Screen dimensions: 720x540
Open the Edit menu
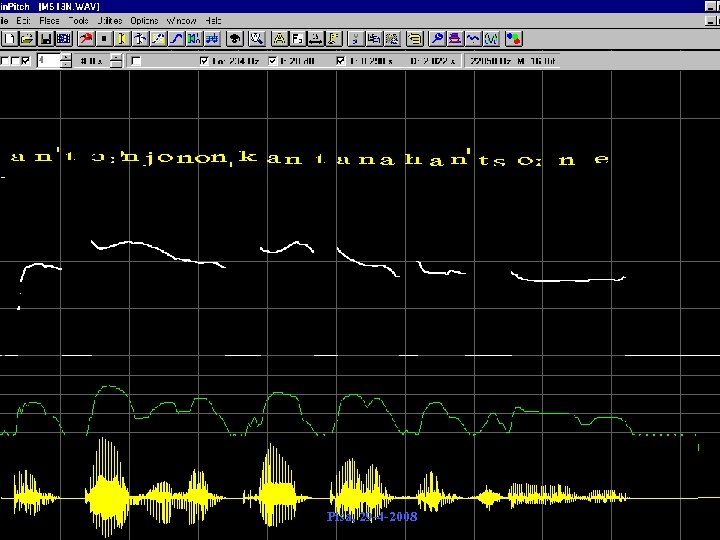(23, 21)
